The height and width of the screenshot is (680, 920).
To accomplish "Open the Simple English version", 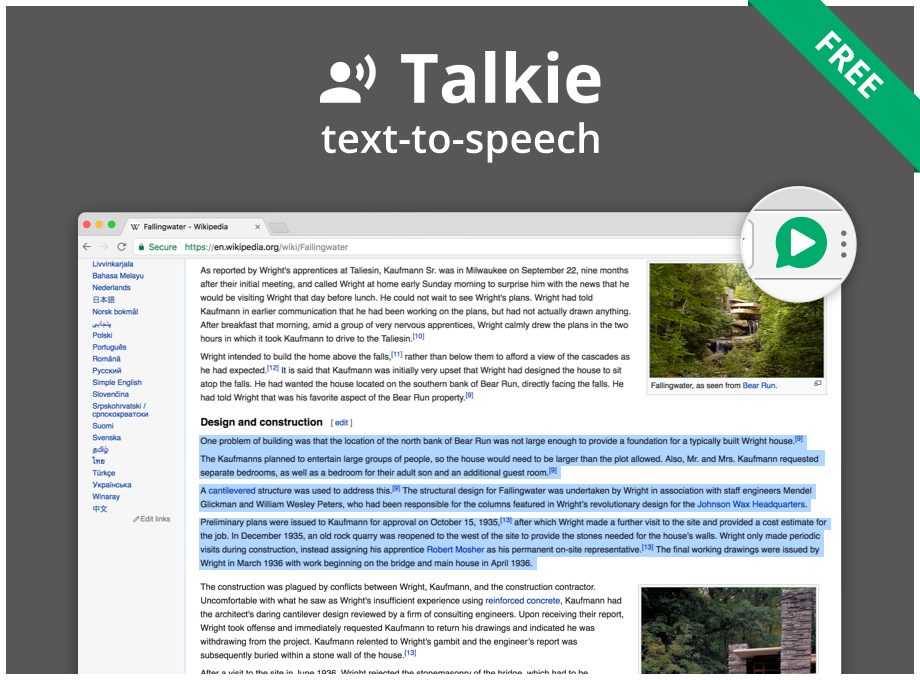I will coord(117,383).
